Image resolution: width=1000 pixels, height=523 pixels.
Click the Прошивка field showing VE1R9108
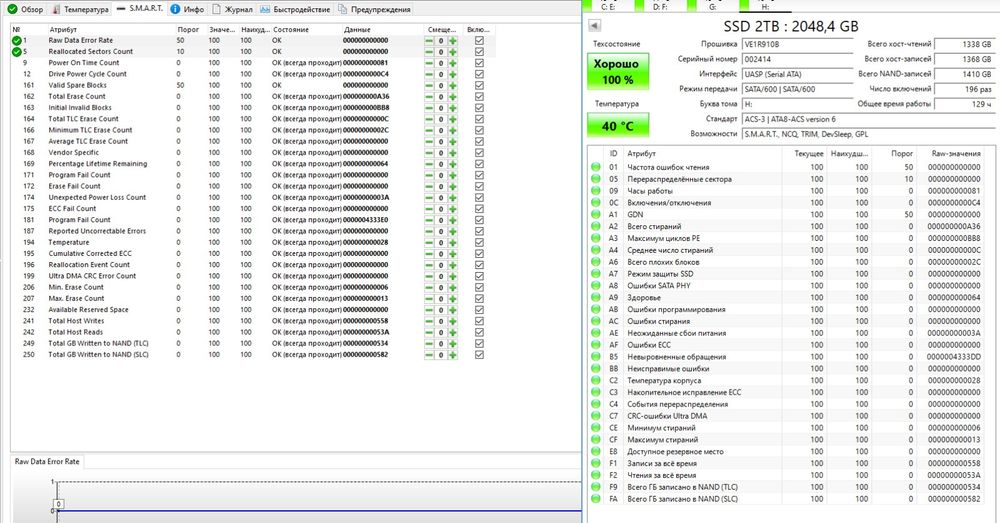(x=797, y=44)
